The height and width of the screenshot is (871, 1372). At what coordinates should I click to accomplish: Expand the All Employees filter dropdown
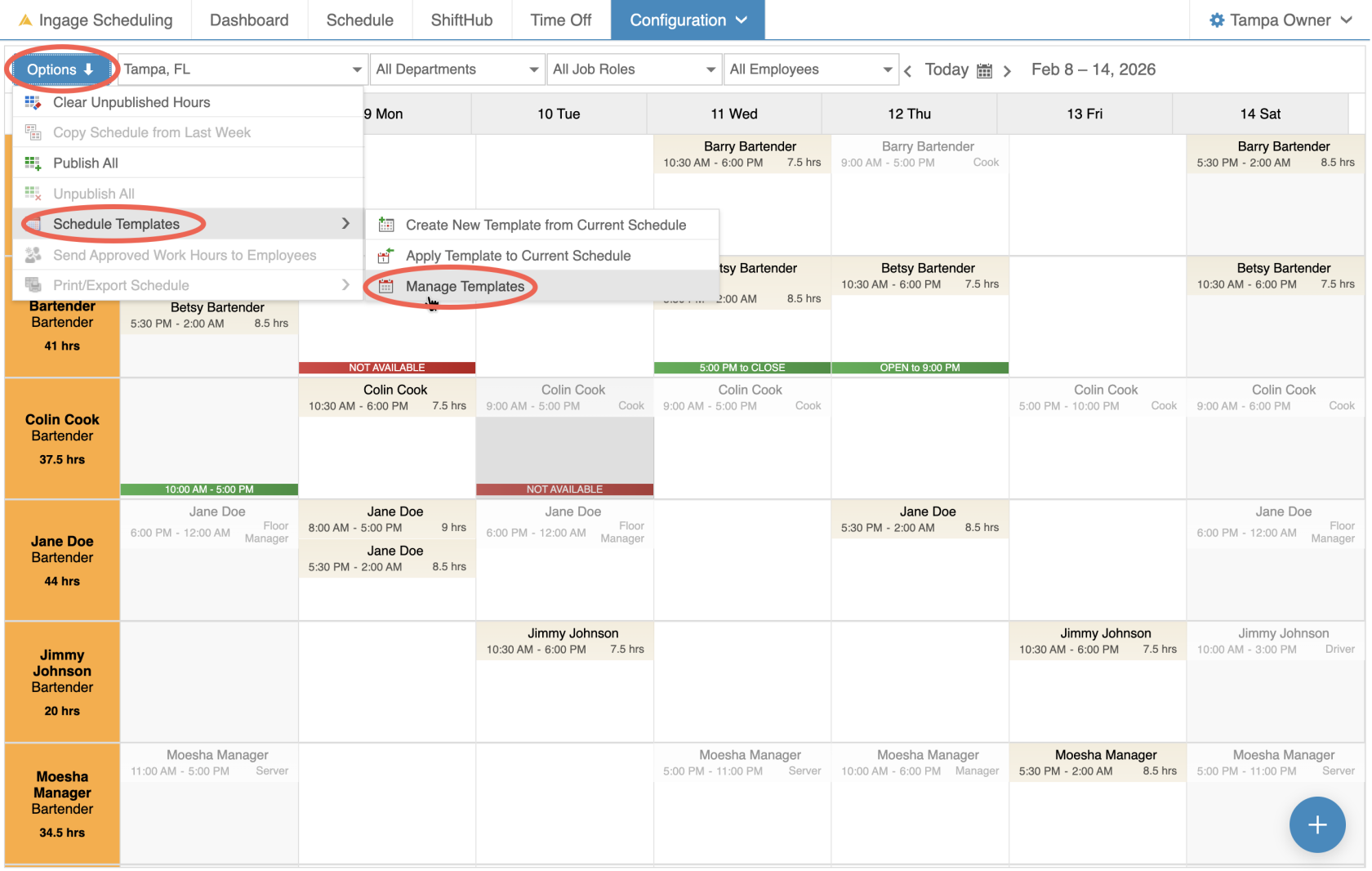[811, 69]
